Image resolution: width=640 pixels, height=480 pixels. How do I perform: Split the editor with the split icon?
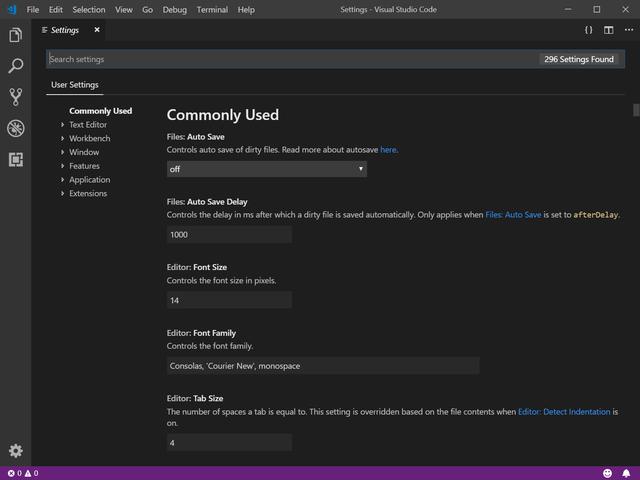608,30
